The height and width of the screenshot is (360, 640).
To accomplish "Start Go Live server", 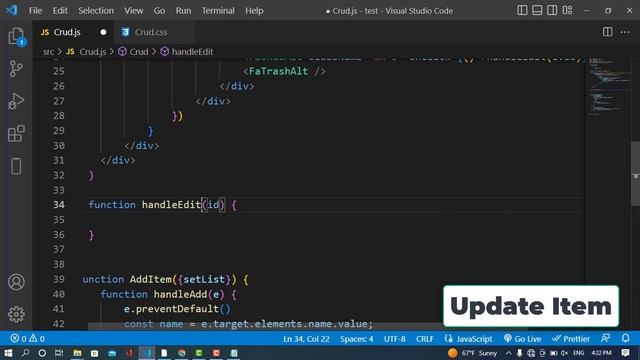I will click(522, 339).
